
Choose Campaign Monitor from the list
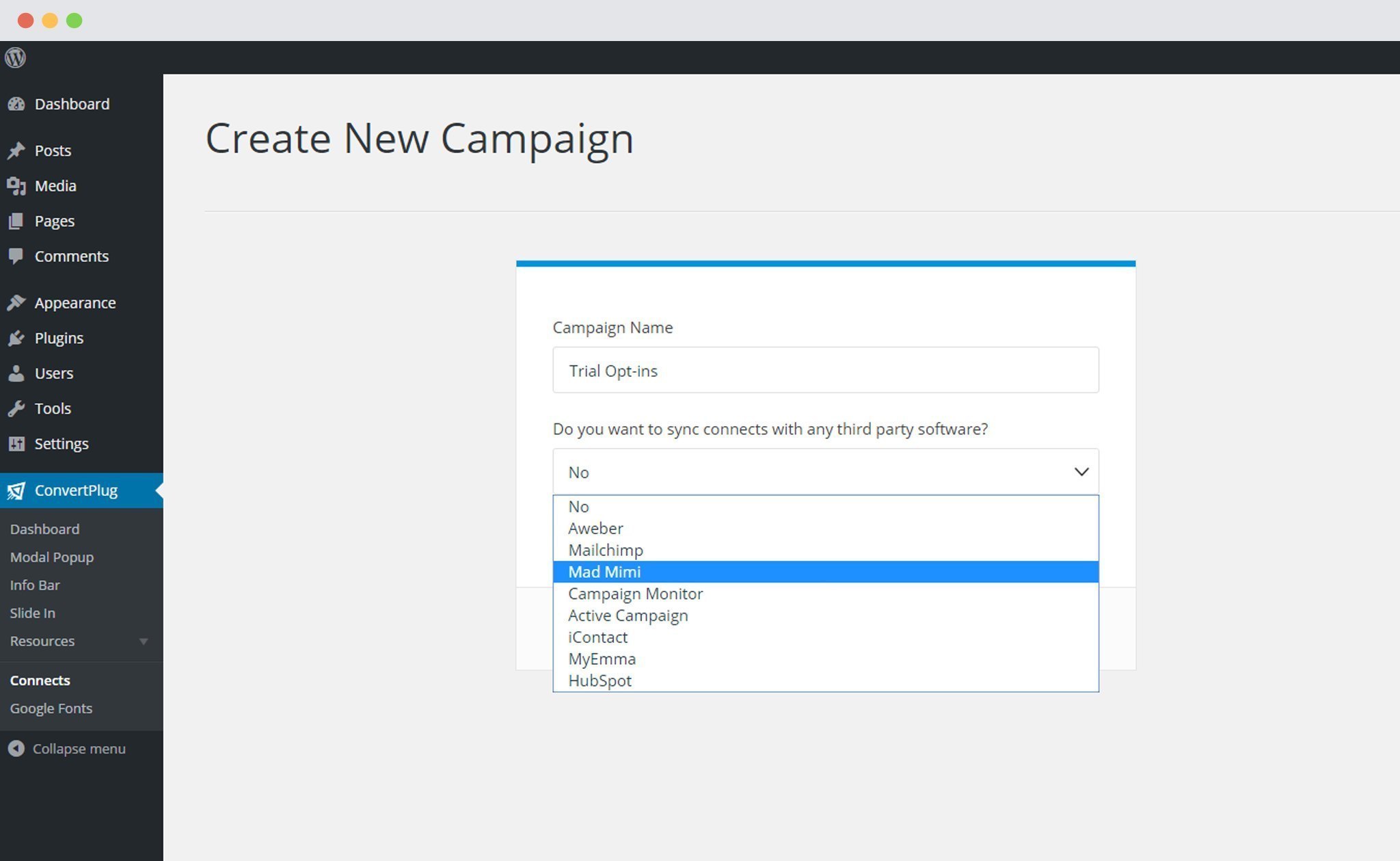click(x=826, y=594)
